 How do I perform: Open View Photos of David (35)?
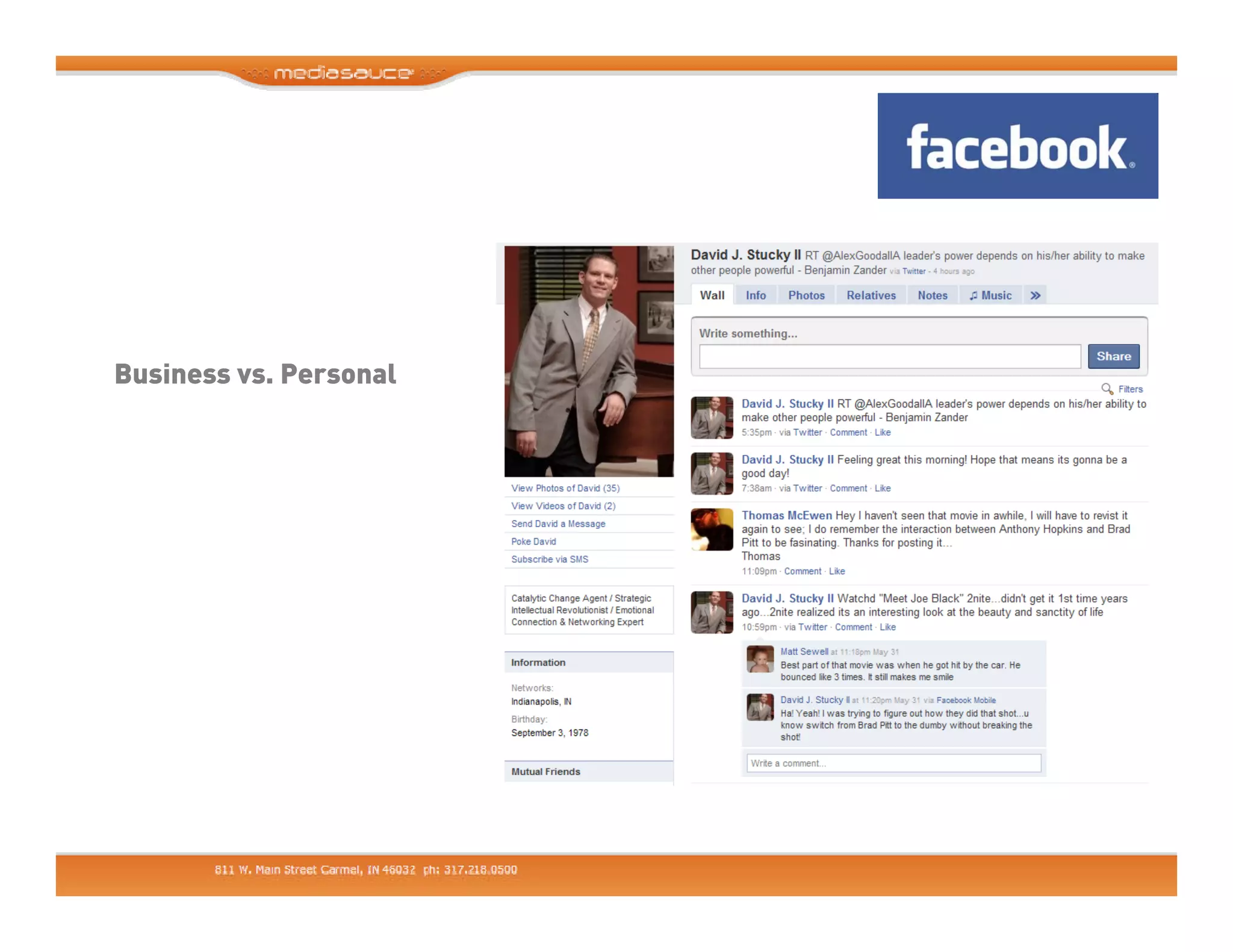tap(565, 488)
